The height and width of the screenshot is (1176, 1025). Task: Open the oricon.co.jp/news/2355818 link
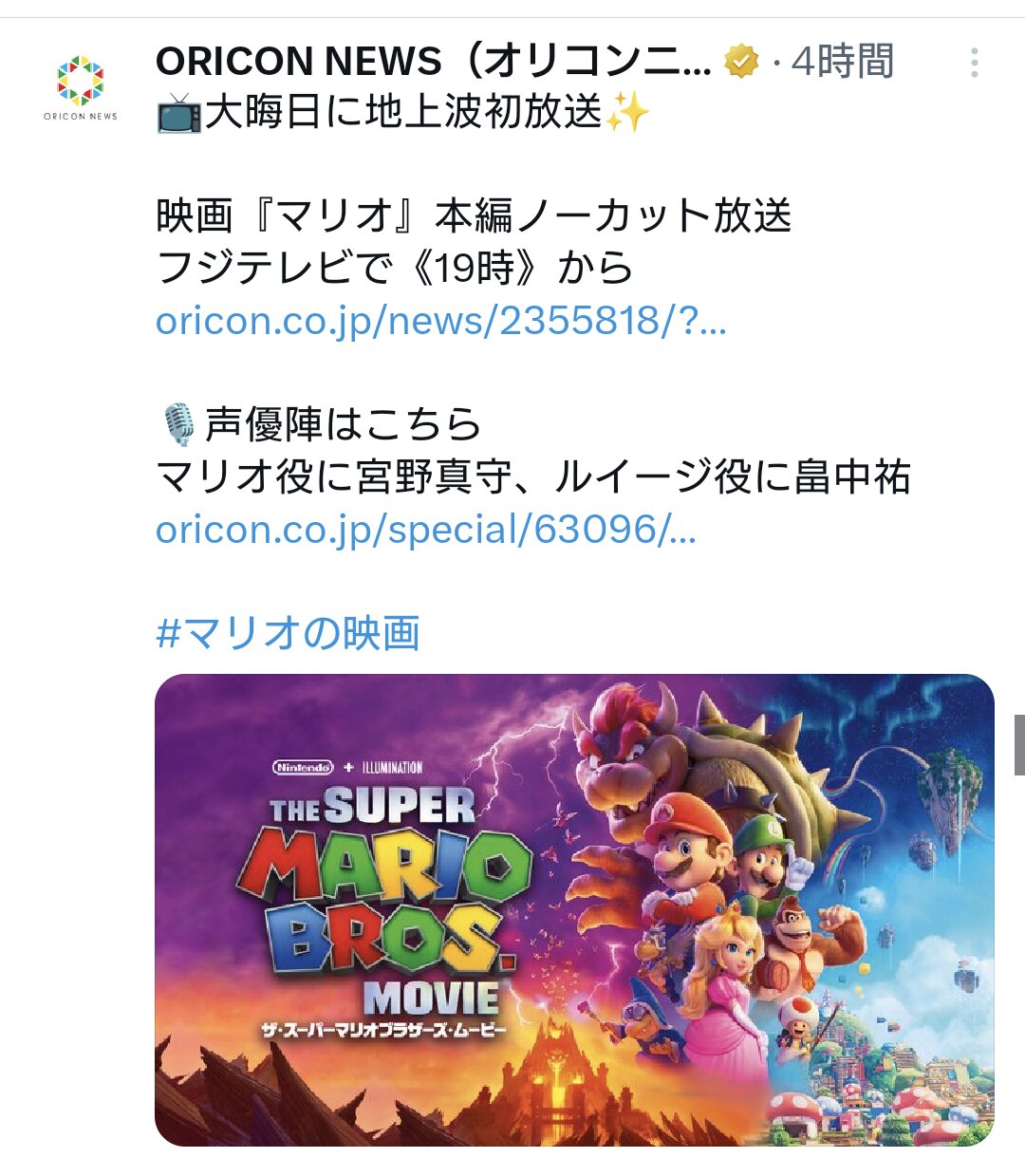(441, 321)
